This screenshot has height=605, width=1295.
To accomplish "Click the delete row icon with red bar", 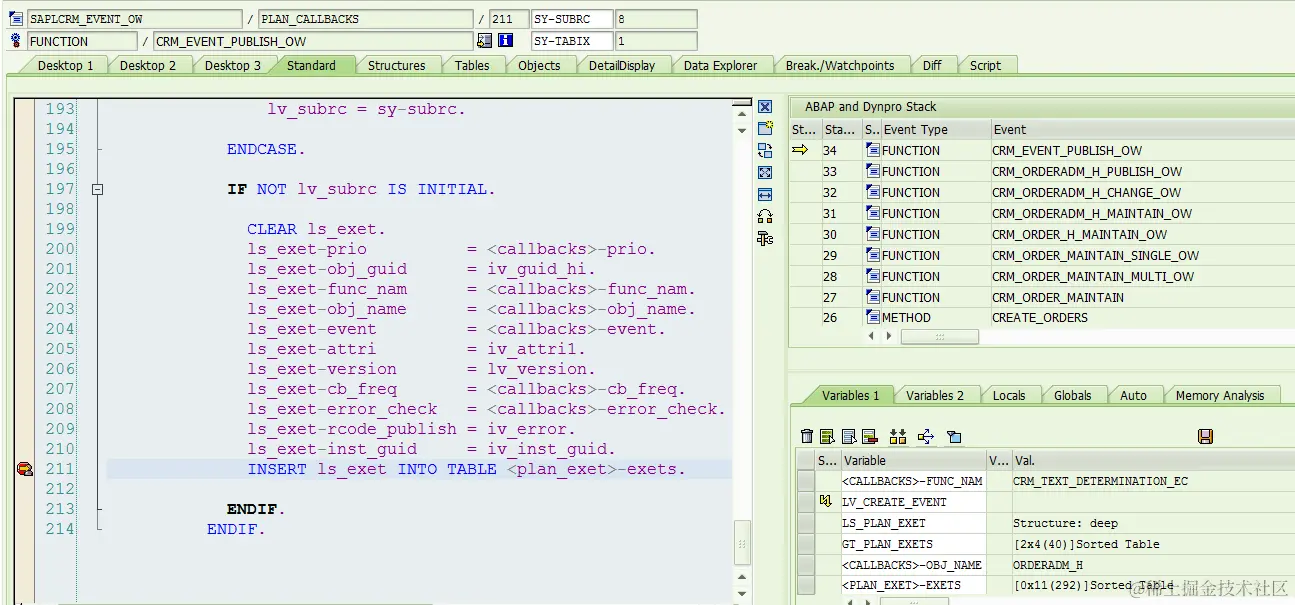I will click(x=869, y=436).
